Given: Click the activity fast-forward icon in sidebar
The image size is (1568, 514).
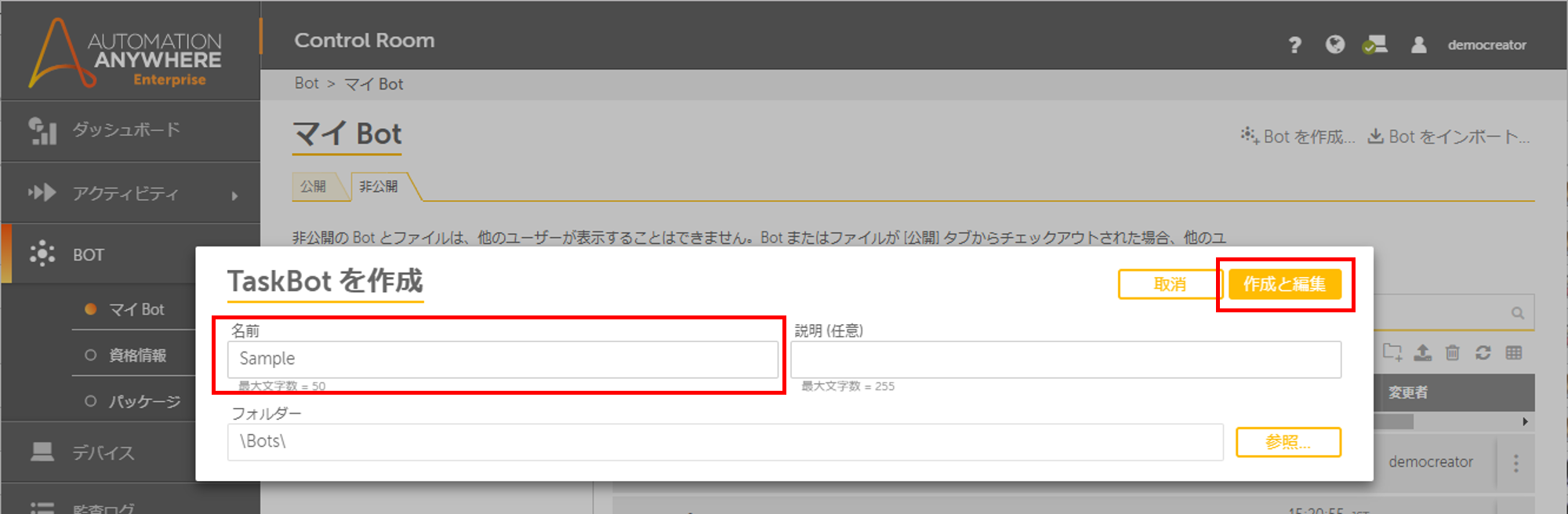Looking at the screenshot, I should pos(42,192).
